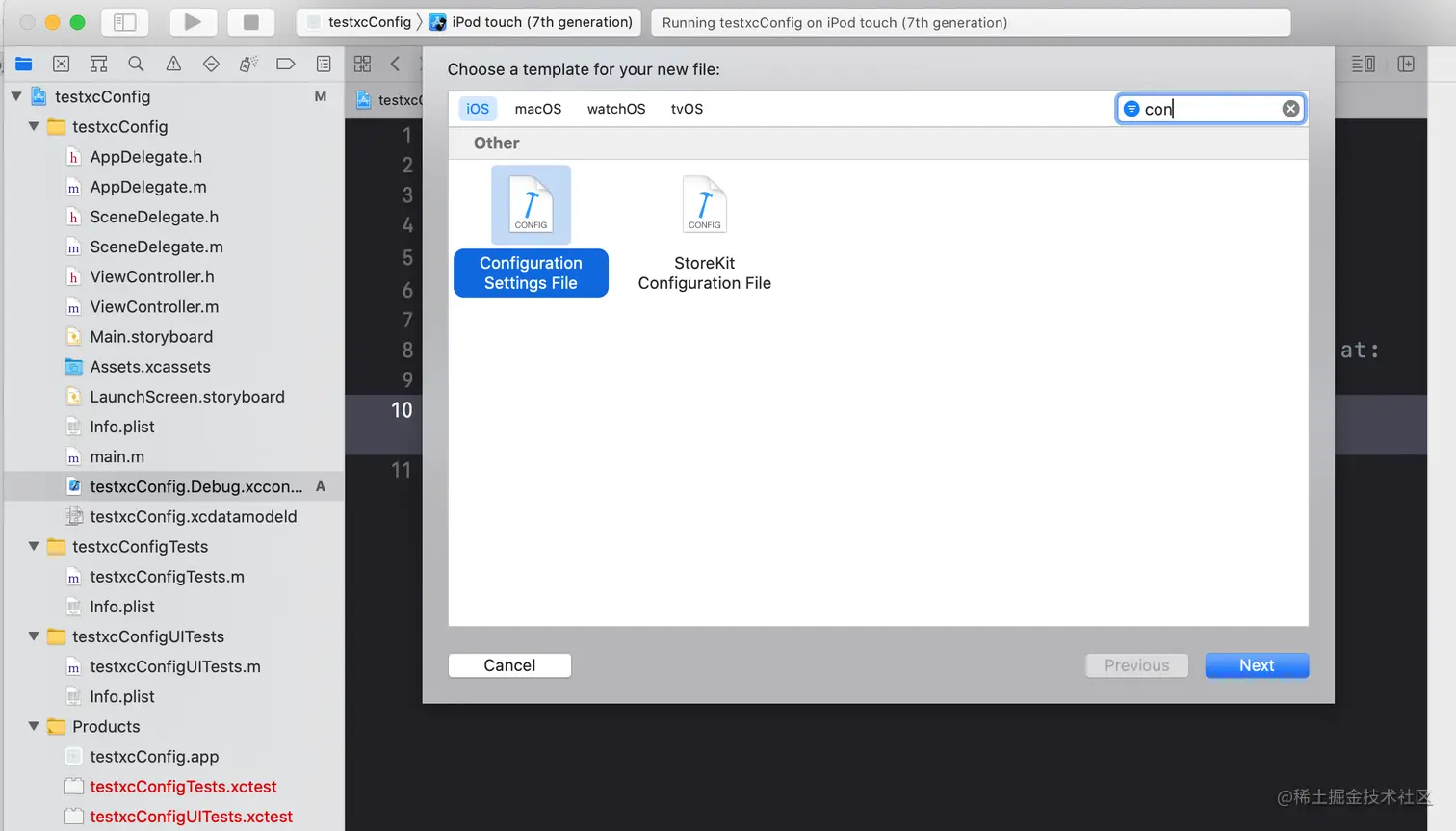Open the Project navigator folder icon
The image size is (1456, 831).
(24, 64)
